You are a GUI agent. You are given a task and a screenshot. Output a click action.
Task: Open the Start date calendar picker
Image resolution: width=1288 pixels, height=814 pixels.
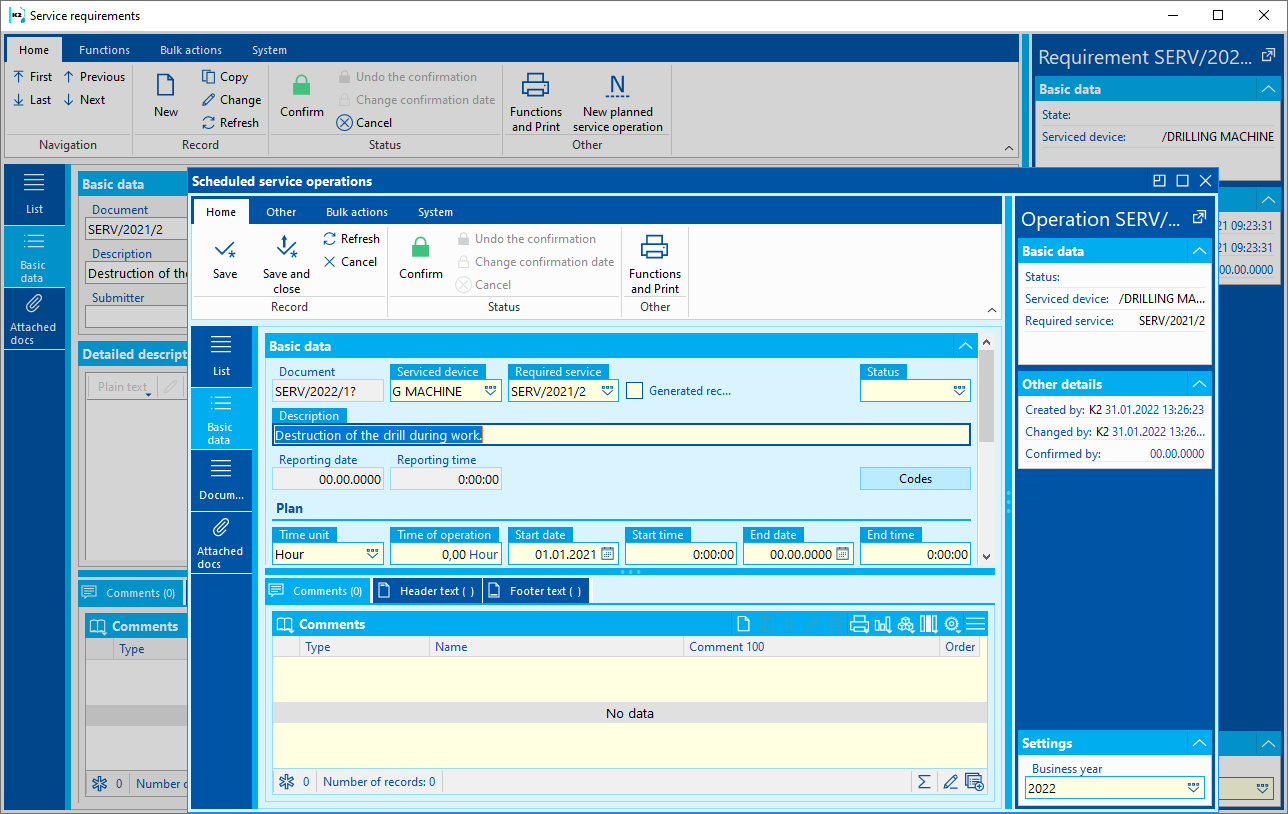click(x=607, y=554)
